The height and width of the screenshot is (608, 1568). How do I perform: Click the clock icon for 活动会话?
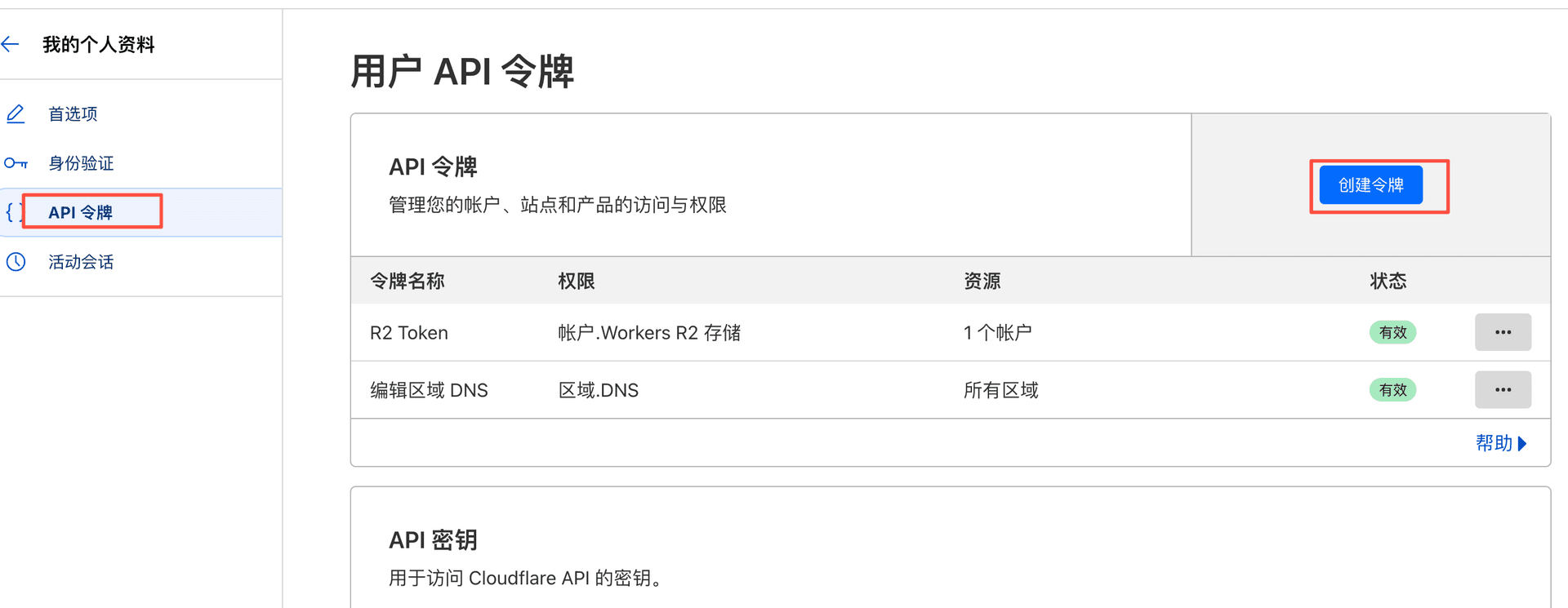[16, 262]
